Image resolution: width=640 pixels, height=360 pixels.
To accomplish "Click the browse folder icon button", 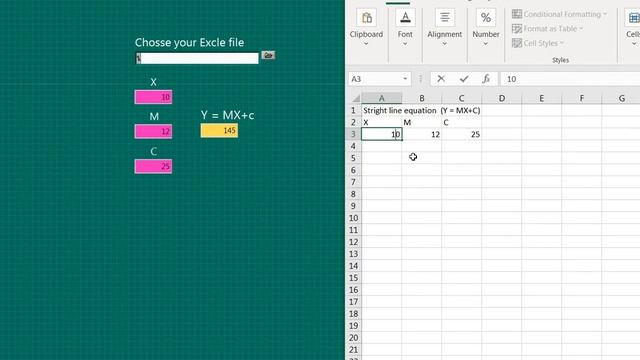I will click(268, 55).
